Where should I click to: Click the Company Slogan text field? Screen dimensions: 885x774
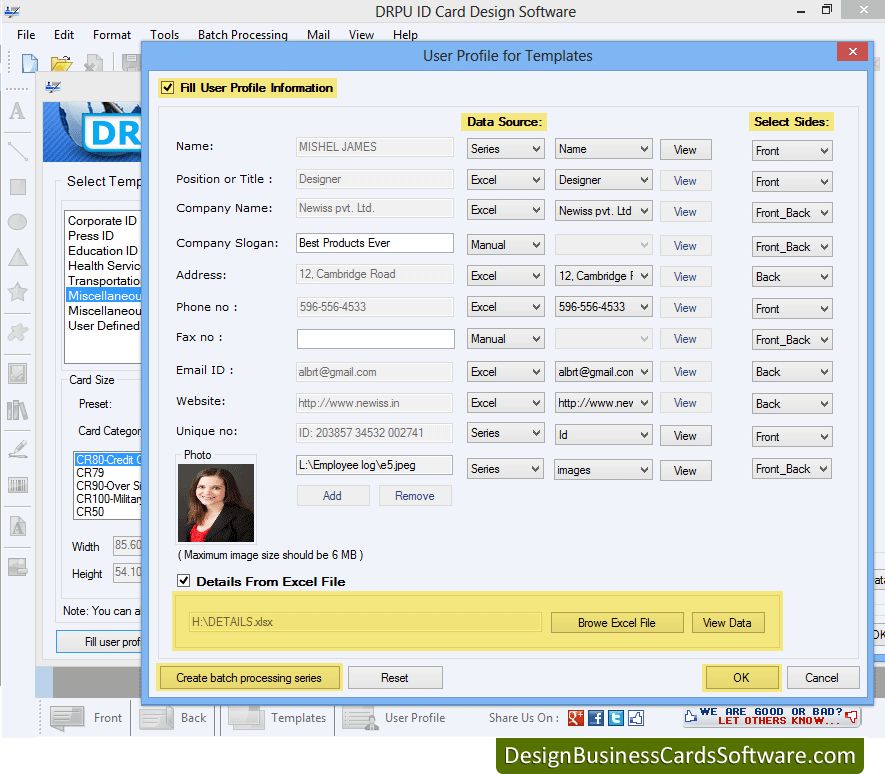pos(375,243)
